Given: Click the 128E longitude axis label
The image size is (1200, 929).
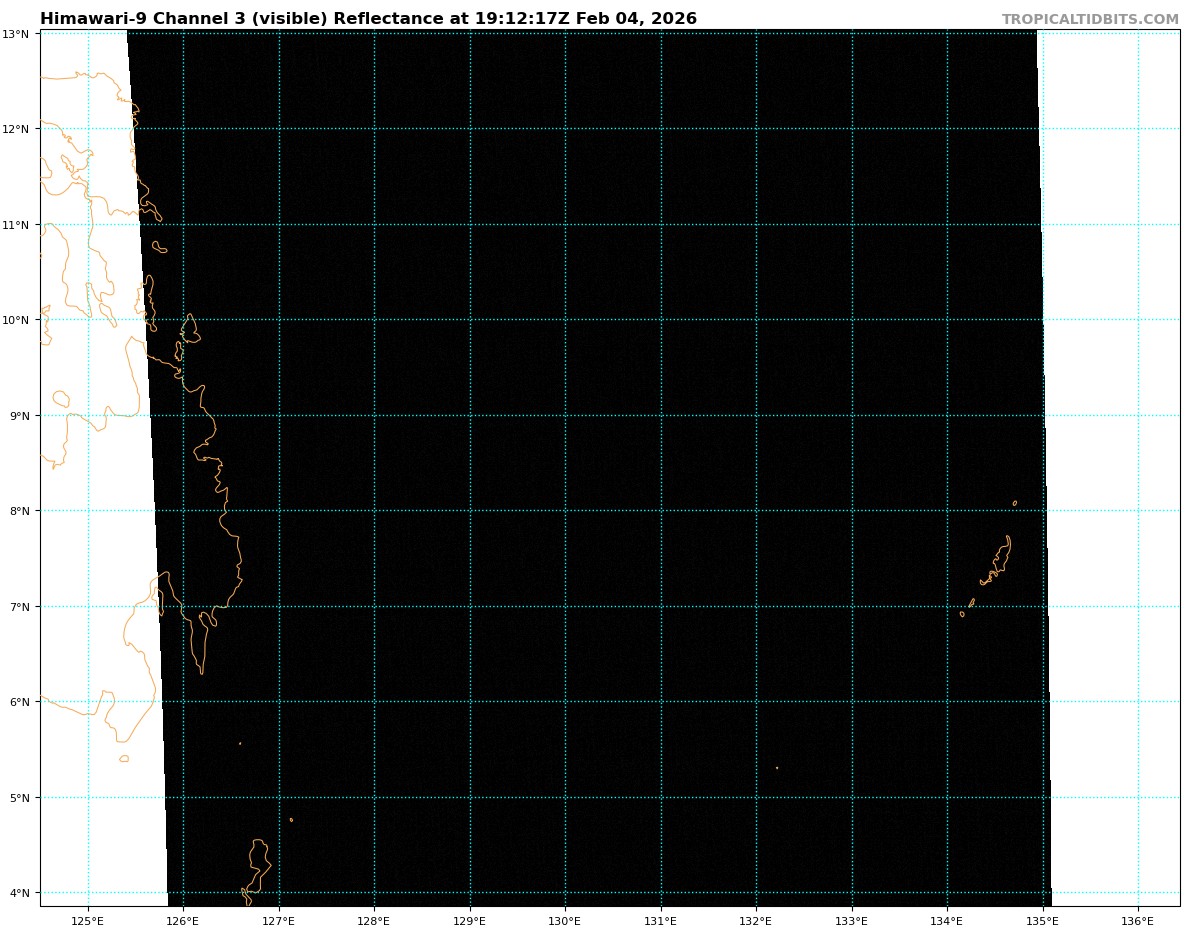Looking at the screenshot, I should coord(374,920).
